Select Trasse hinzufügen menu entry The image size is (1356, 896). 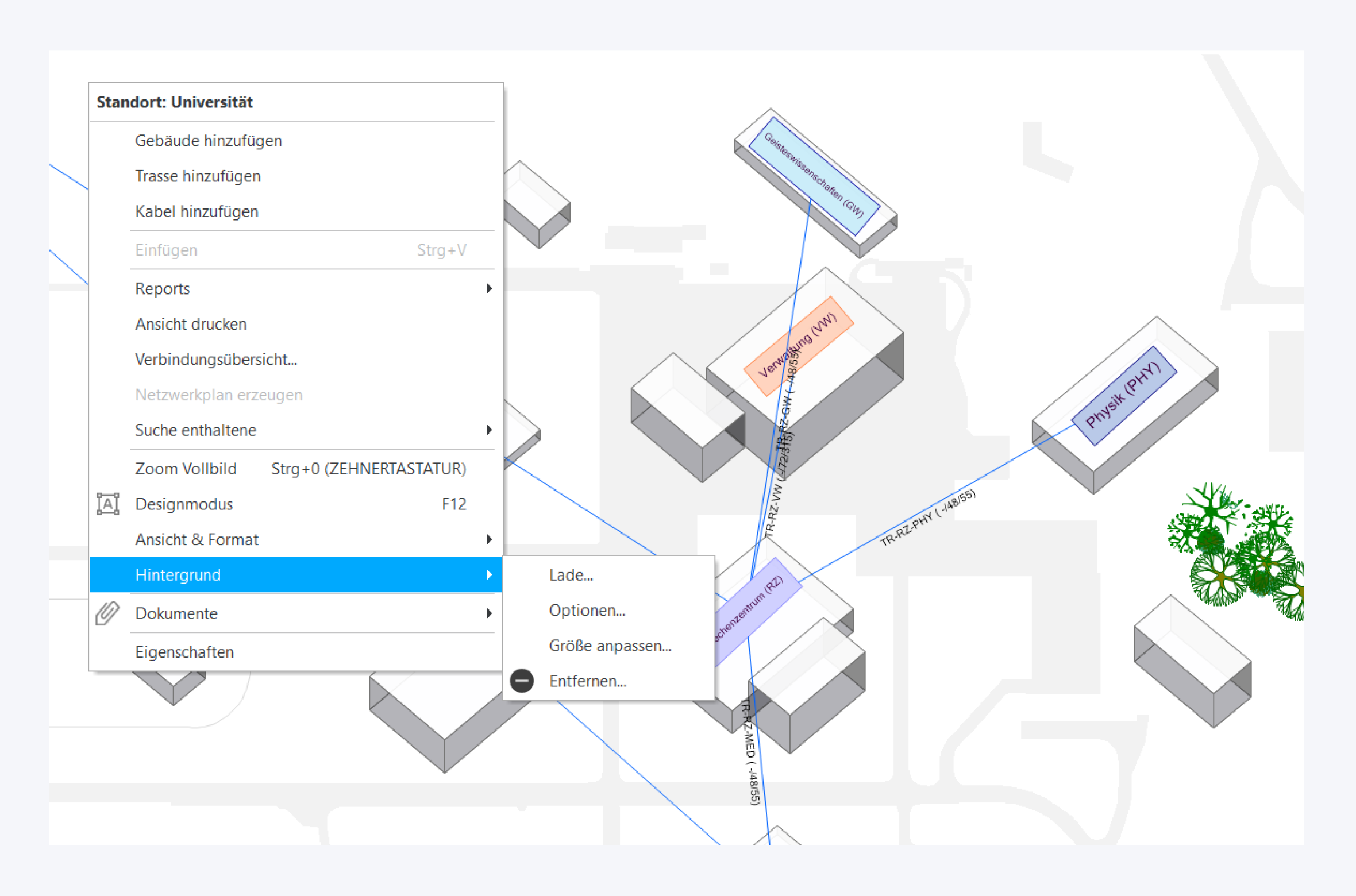[x=198, y=176]
